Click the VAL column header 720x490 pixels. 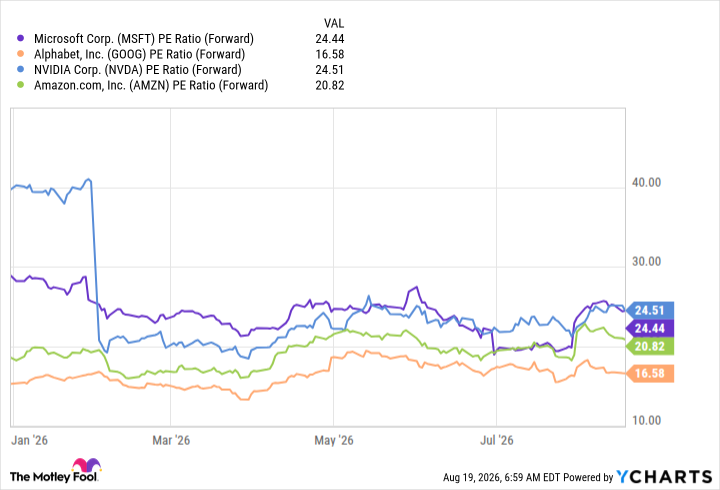tap(334, 23)
